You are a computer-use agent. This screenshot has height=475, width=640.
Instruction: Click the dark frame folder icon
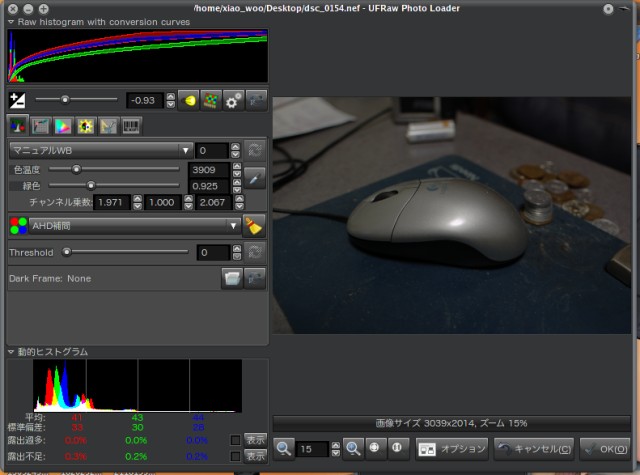pos(232,278)
